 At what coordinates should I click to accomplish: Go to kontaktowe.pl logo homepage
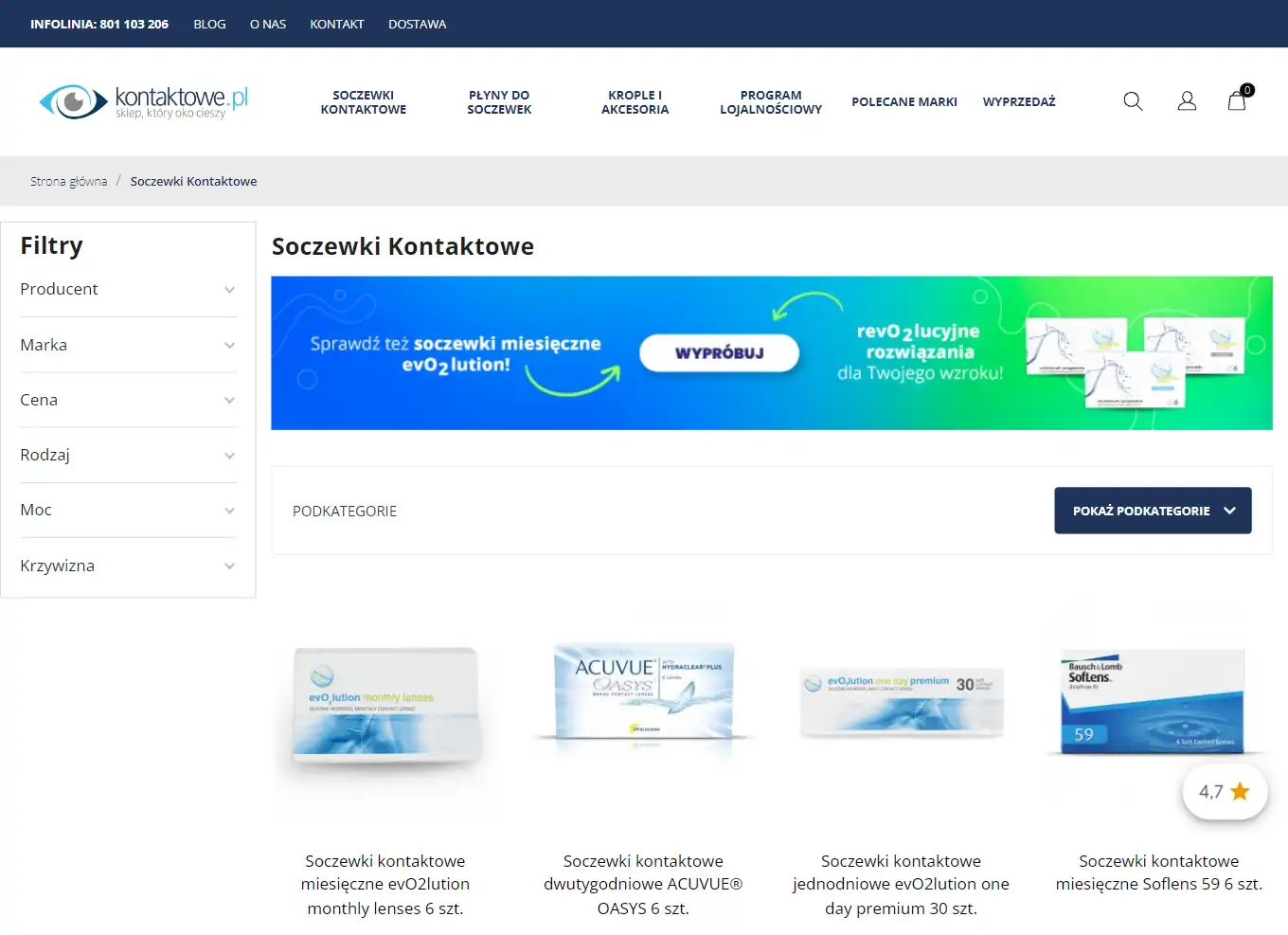(143, 101)
